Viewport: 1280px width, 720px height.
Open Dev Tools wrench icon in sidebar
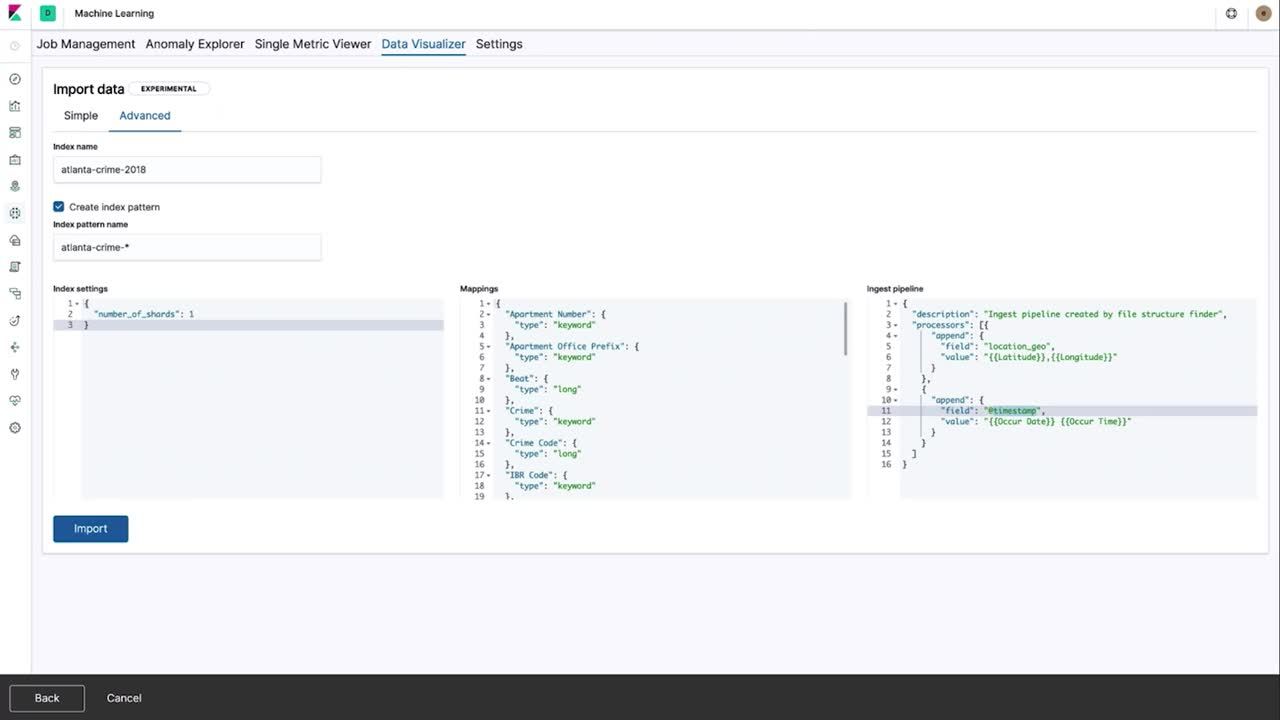(15, 374)
